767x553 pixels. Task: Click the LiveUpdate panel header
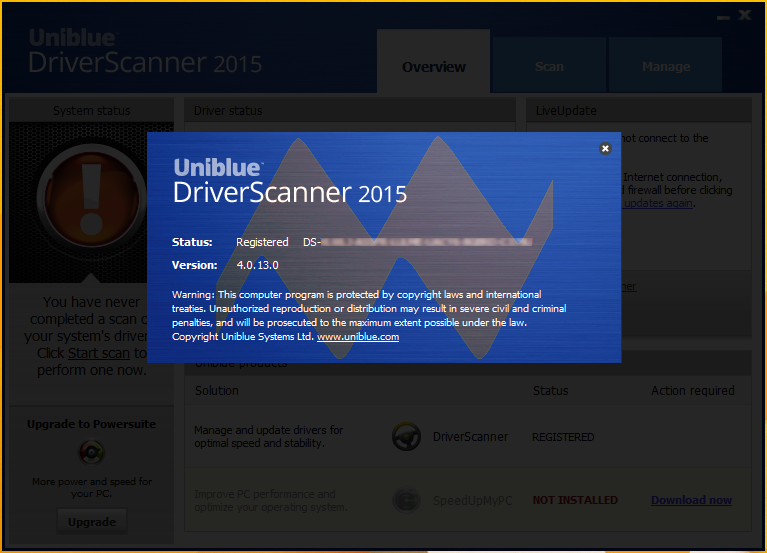(638, 111)
